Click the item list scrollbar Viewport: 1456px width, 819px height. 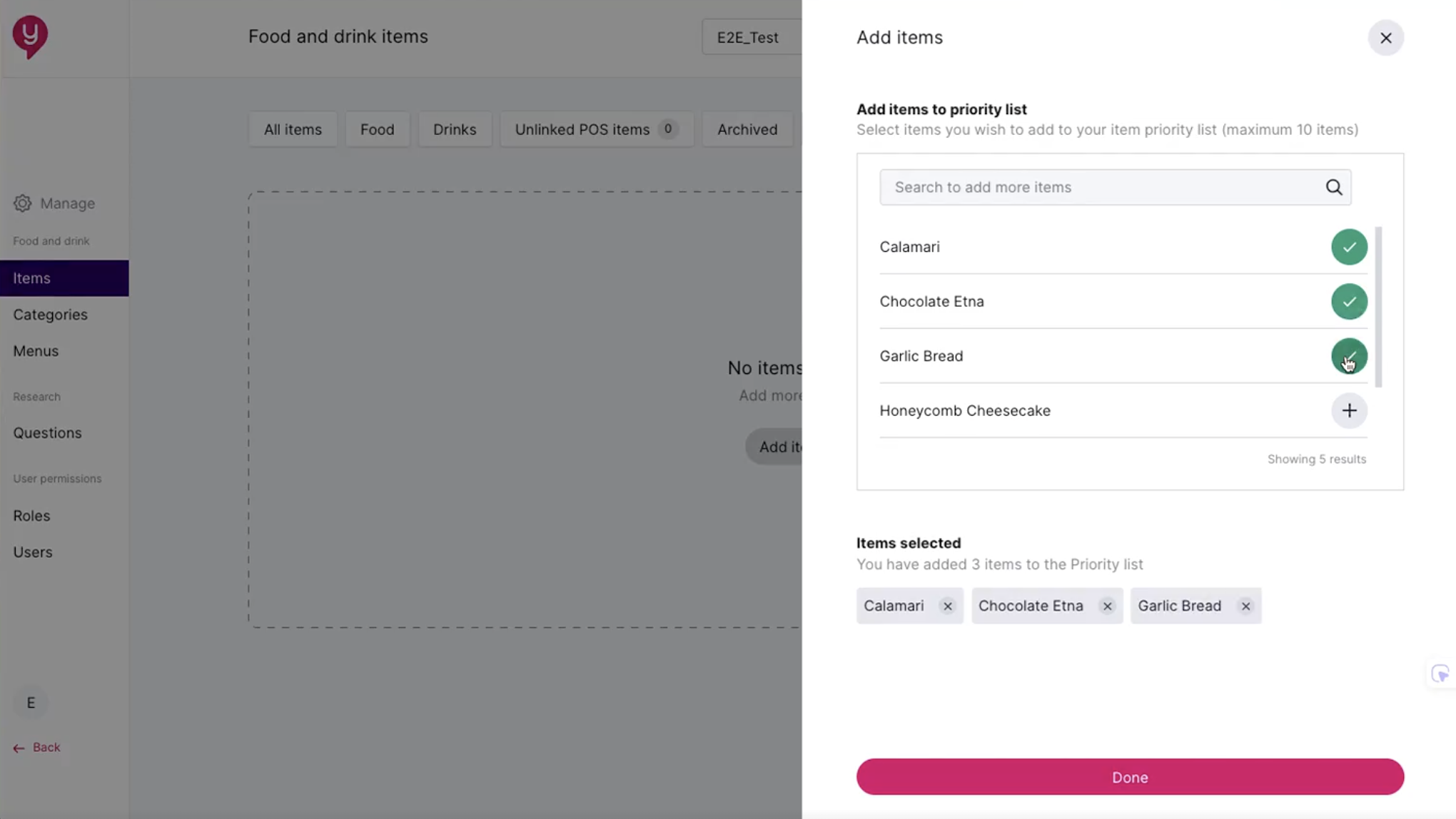tap(1378, 307)
